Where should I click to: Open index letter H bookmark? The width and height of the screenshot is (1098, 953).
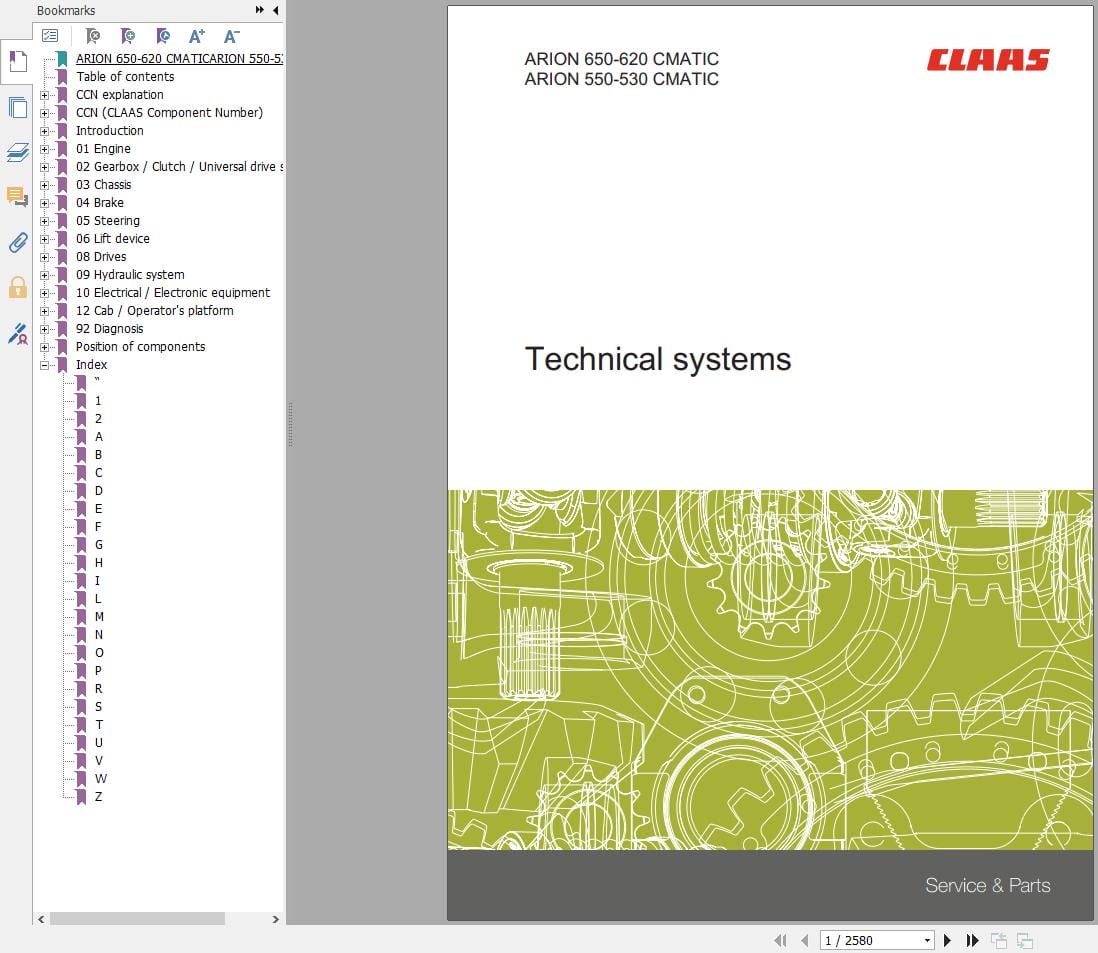[x=99, y=563]
